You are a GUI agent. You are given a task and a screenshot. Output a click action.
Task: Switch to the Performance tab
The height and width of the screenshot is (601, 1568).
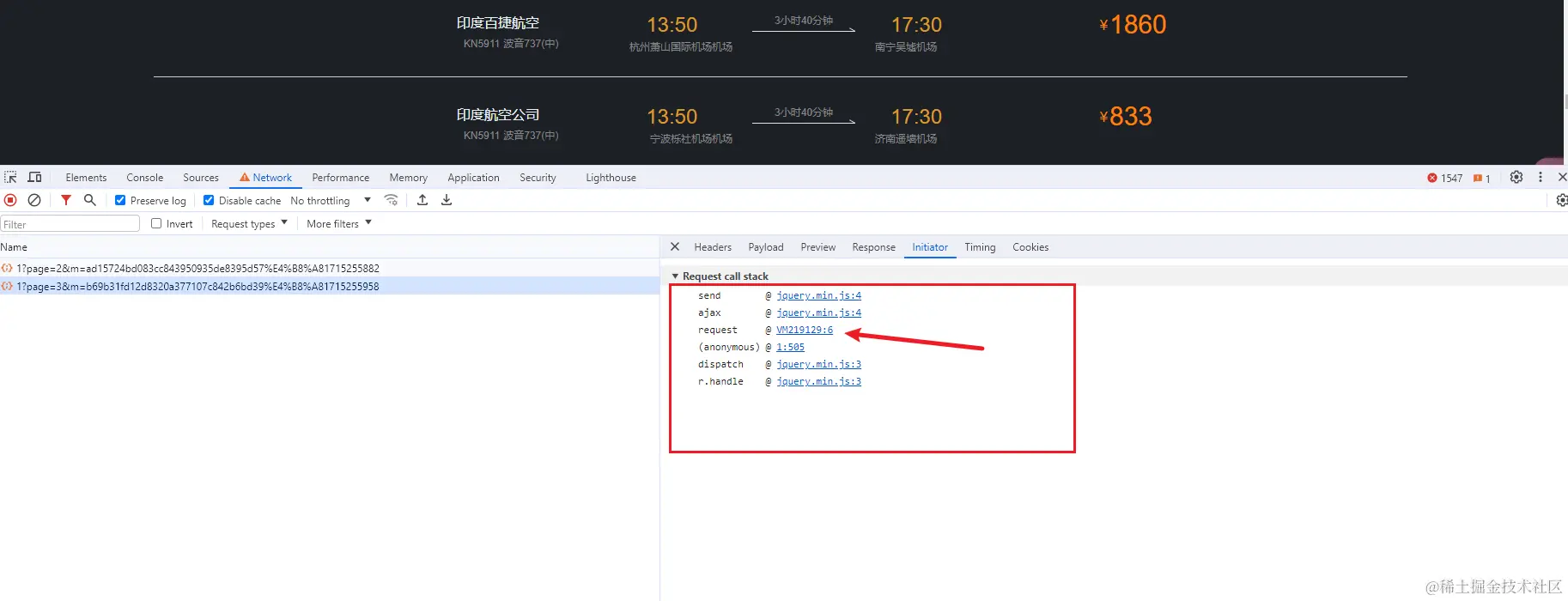340,177
